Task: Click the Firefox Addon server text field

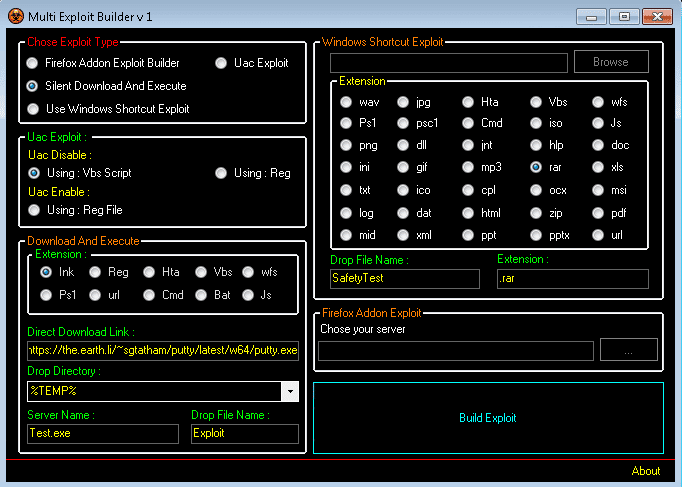Action: 455,350
